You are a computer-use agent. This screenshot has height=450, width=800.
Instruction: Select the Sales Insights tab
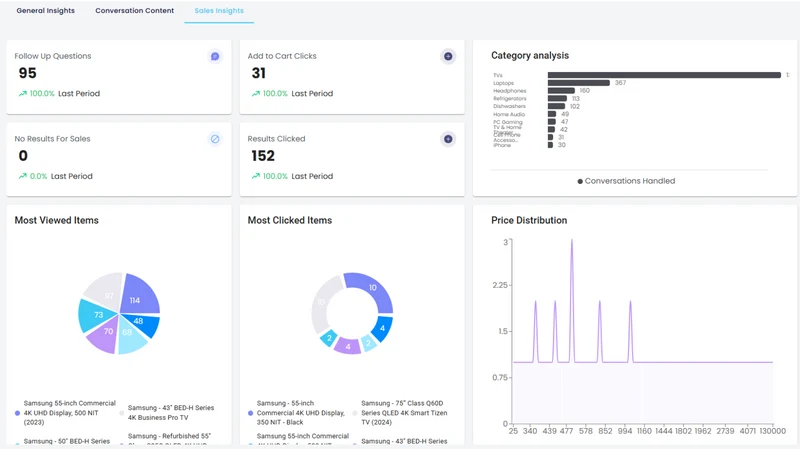(x=219, y=11)
